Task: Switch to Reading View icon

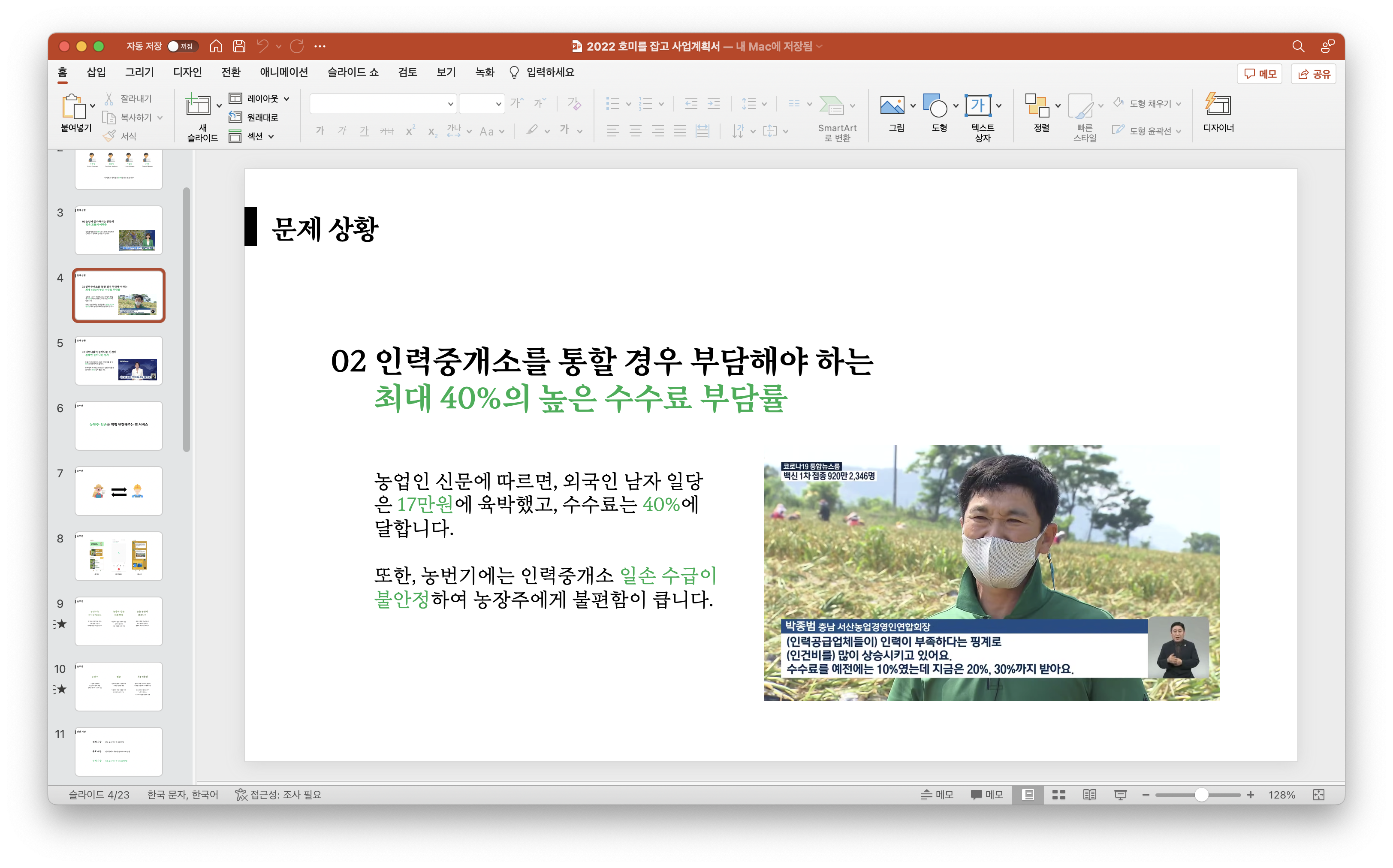Action: tap(1089, 795)
